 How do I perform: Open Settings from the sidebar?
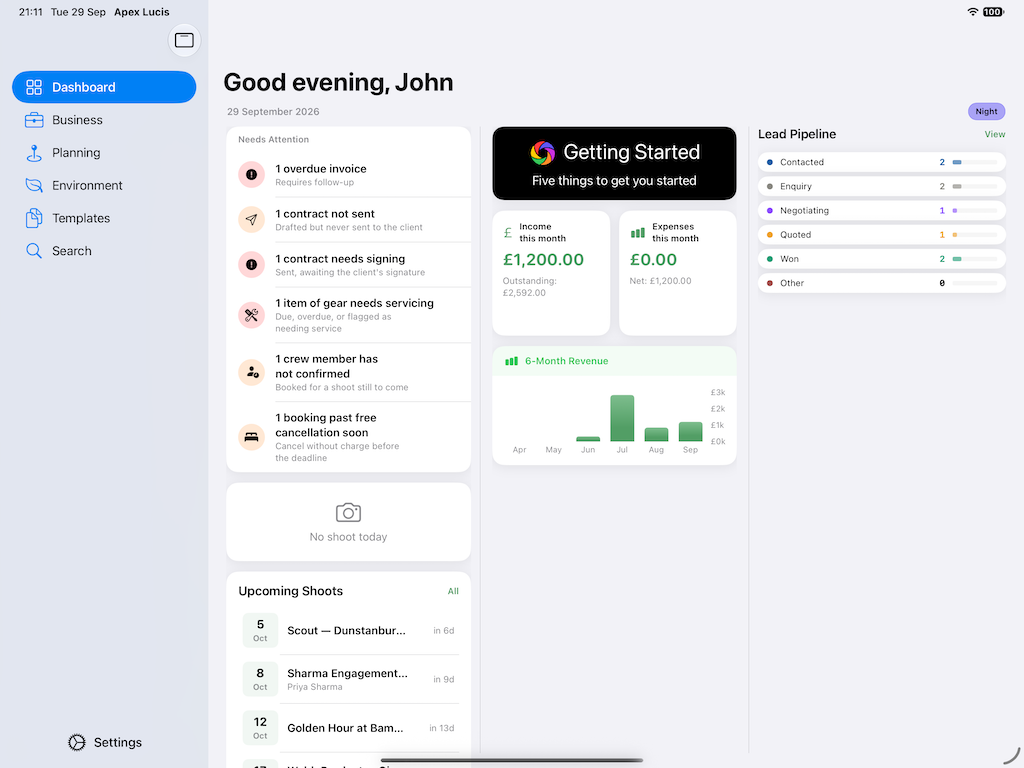coord(104,743)
